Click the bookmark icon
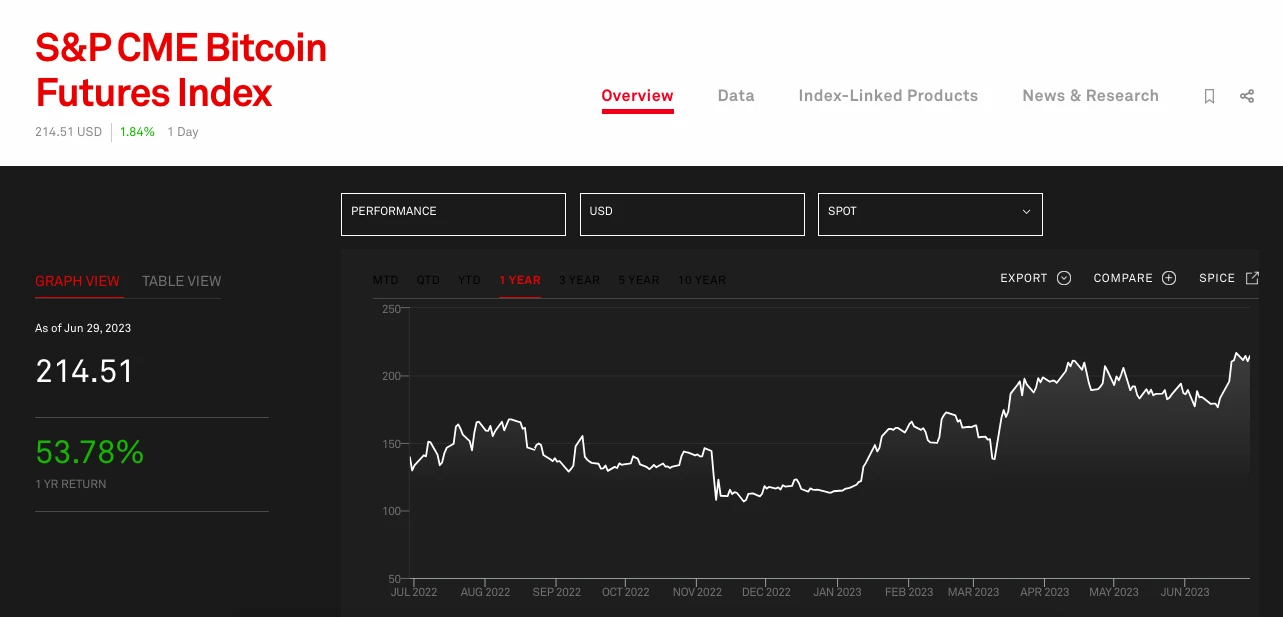The width and height of the screenshot is (1283, 617). 1209,96
